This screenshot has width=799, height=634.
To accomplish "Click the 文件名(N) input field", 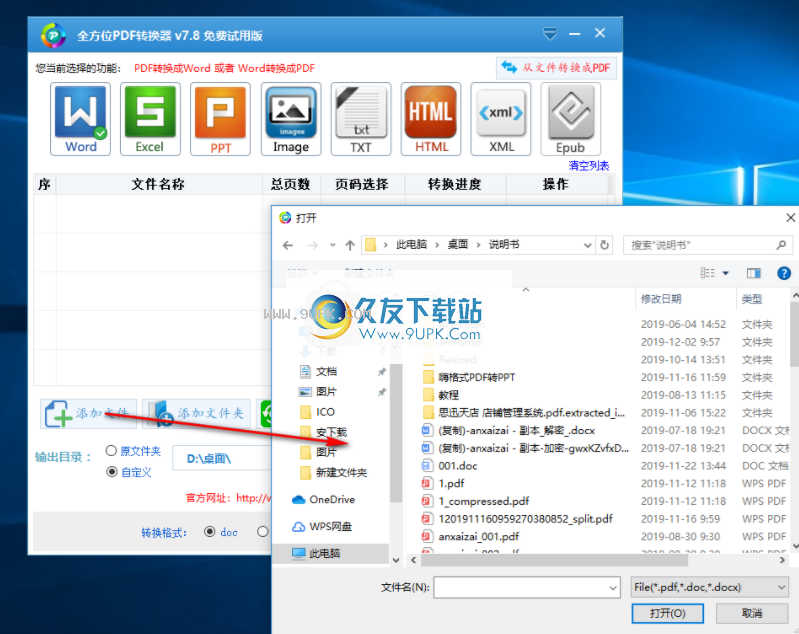I will [x=527, y=587].
